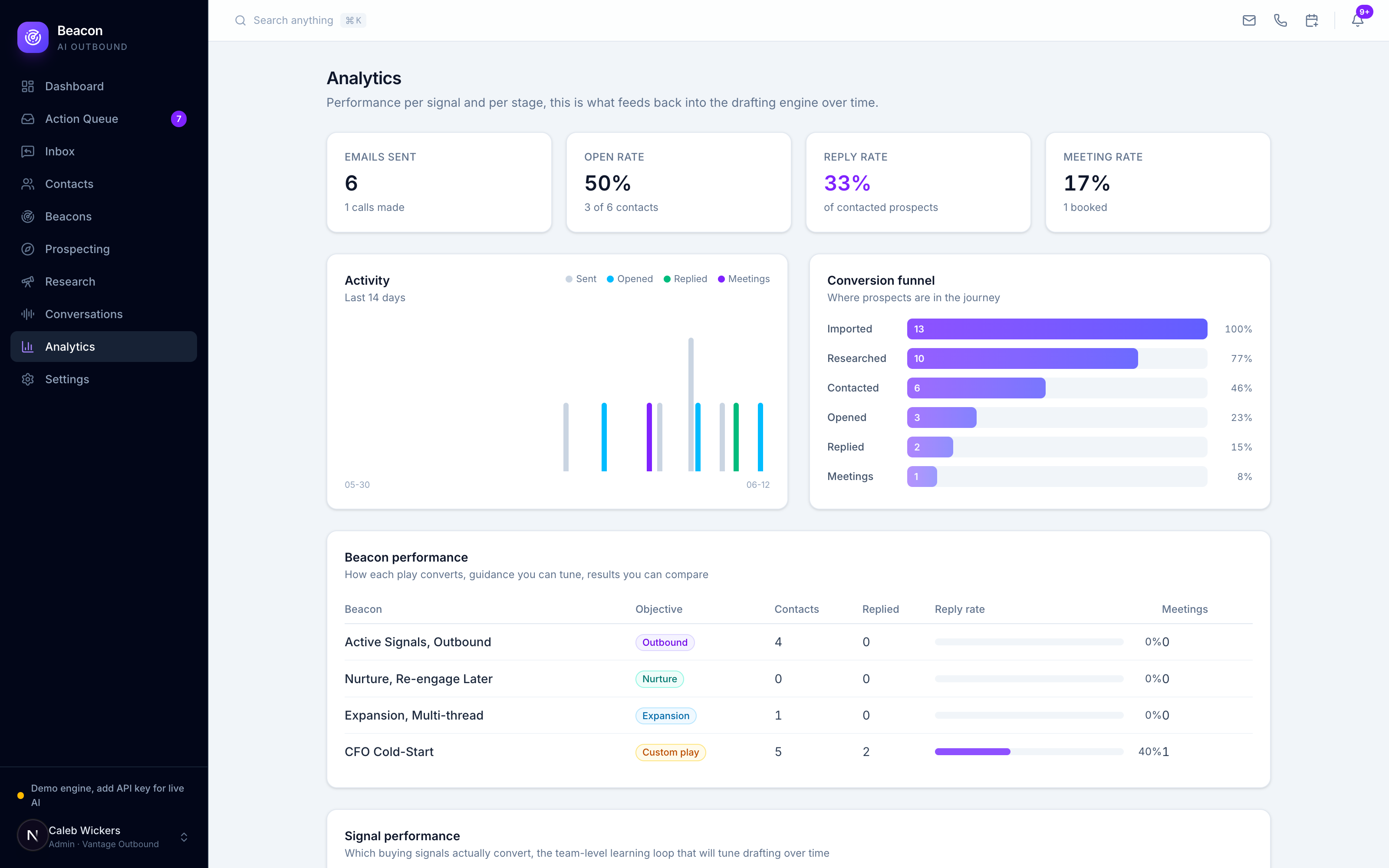The image size is (1389, 868).
Task: Click the Beacons radar icon
Action: click(27, 217)
